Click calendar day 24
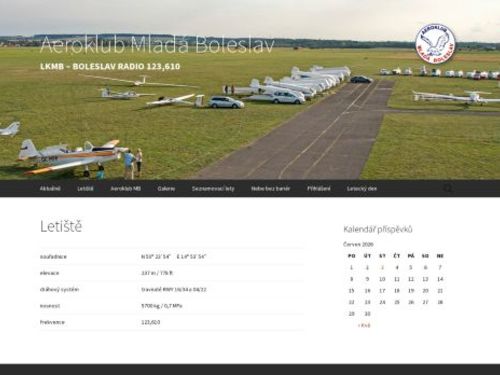 point(382,302)
